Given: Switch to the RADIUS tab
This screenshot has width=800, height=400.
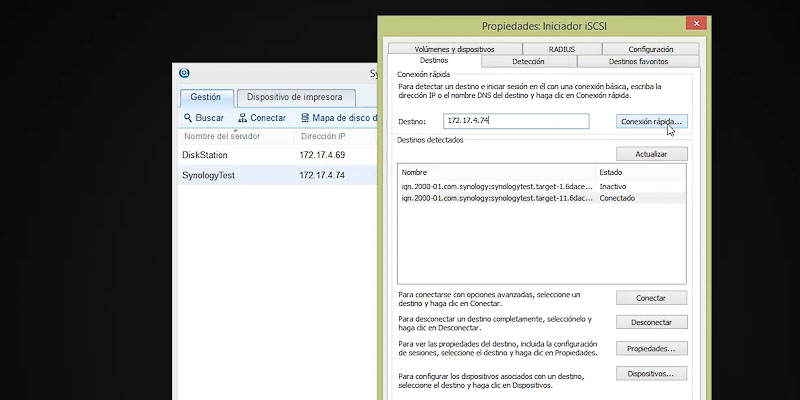Looking at the screenshot, I should (562, 49).
